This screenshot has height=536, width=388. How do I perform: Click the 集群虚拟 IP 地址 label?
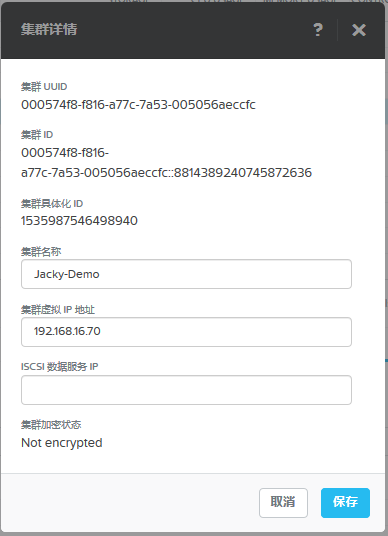click(58, 310)
